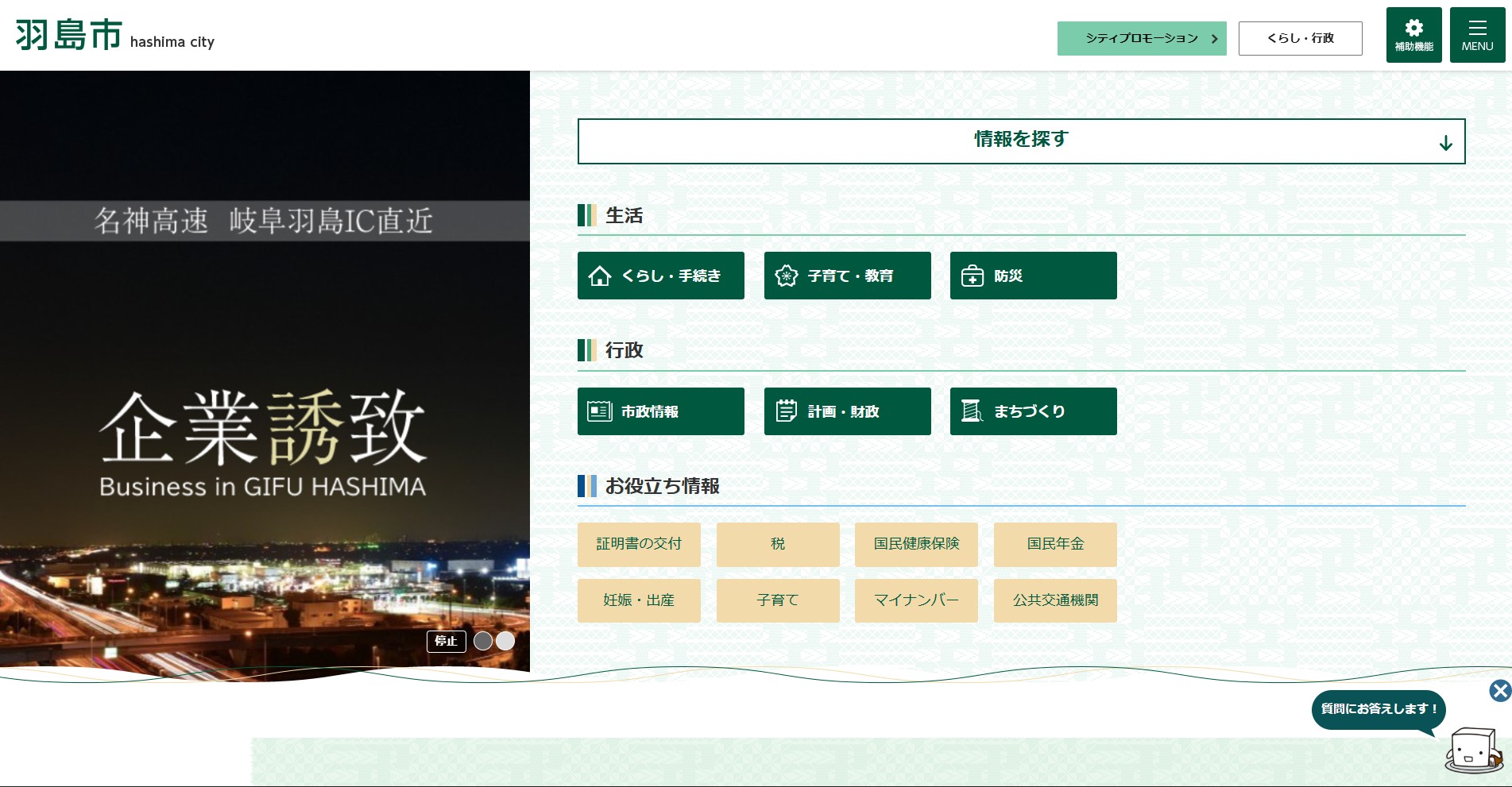Viewport: 1512px width, 787px height.
Task: Click the down arrow in 情報を探す bar
Action: point(1445,143)
